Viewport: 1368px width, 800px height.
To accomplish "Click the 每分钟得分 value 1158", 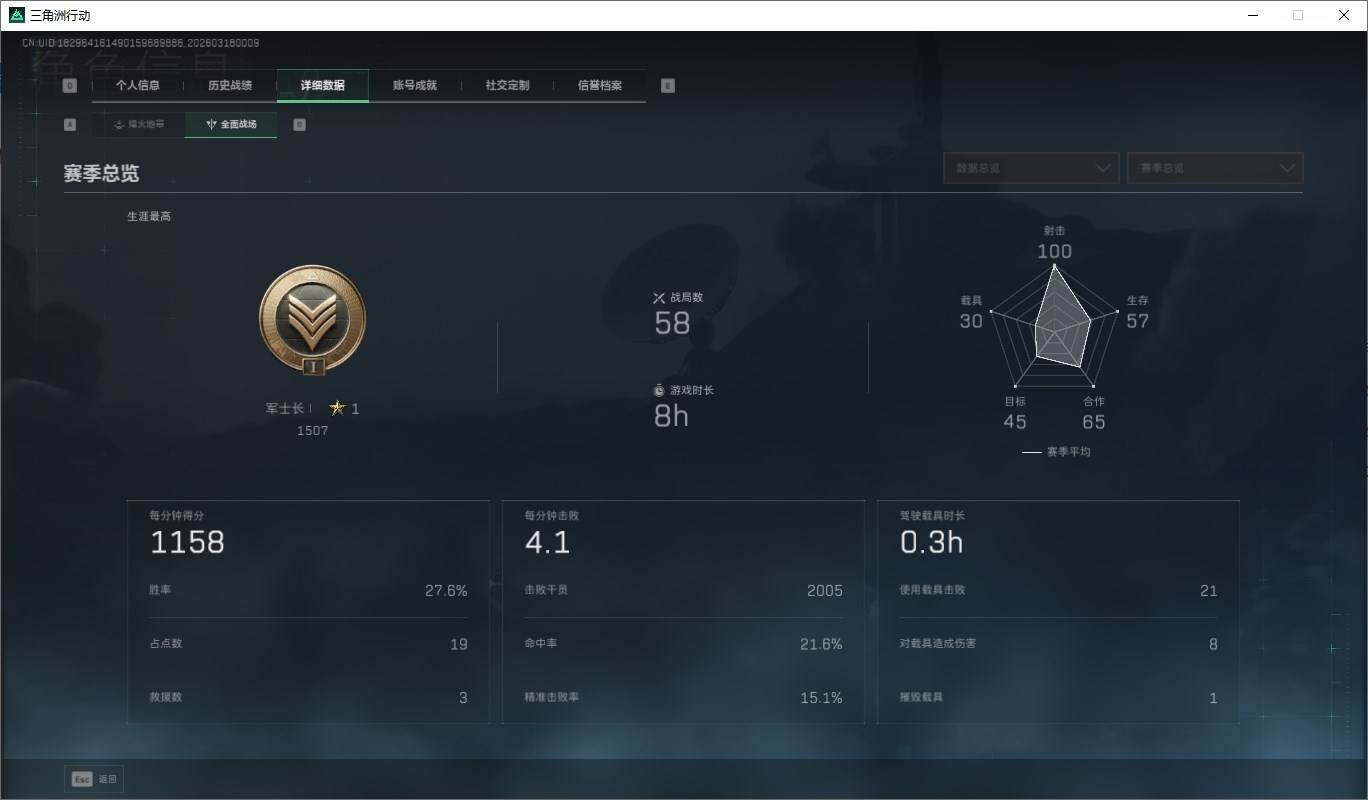I will [188, 543].
